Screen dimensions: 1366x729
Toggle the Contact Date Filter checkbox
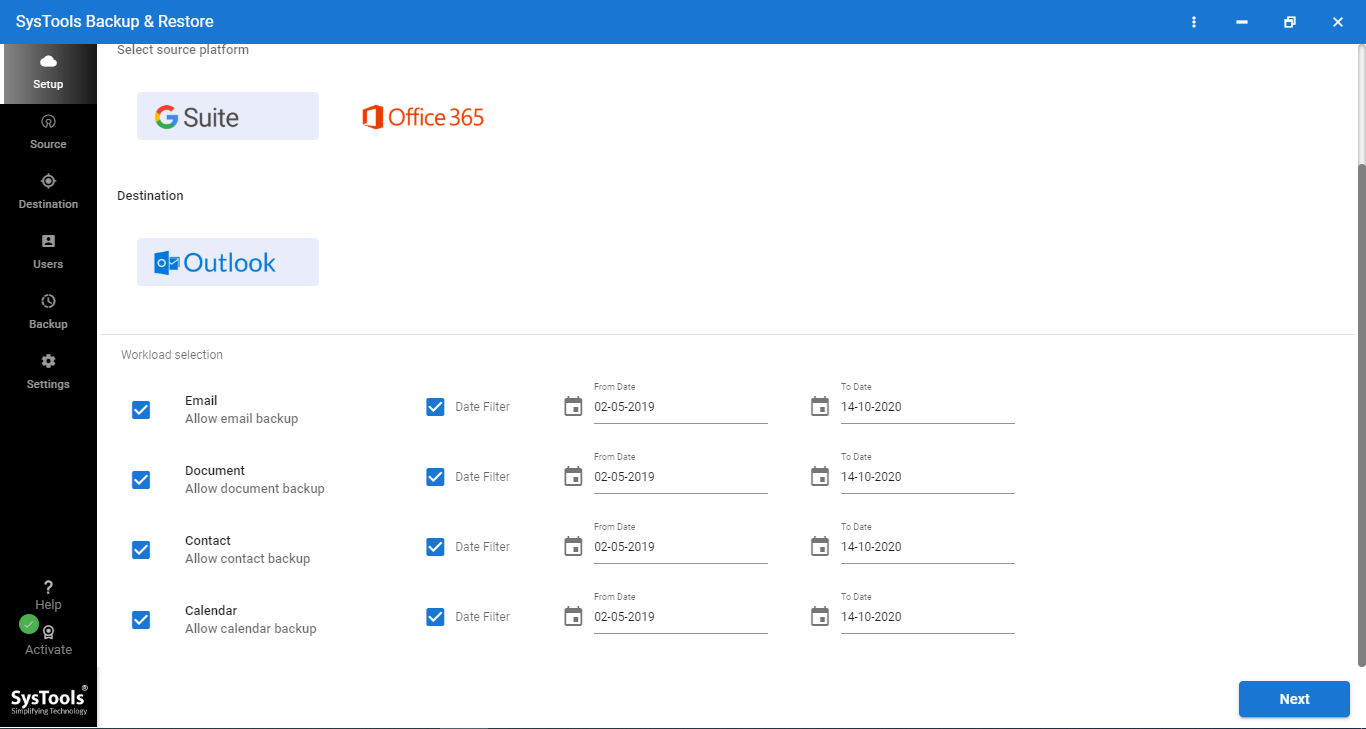click(435, 546)
